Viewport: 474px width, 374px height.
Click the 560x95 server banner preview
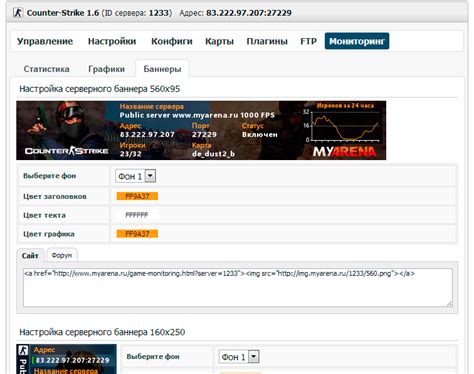click(x=201, y=130)
